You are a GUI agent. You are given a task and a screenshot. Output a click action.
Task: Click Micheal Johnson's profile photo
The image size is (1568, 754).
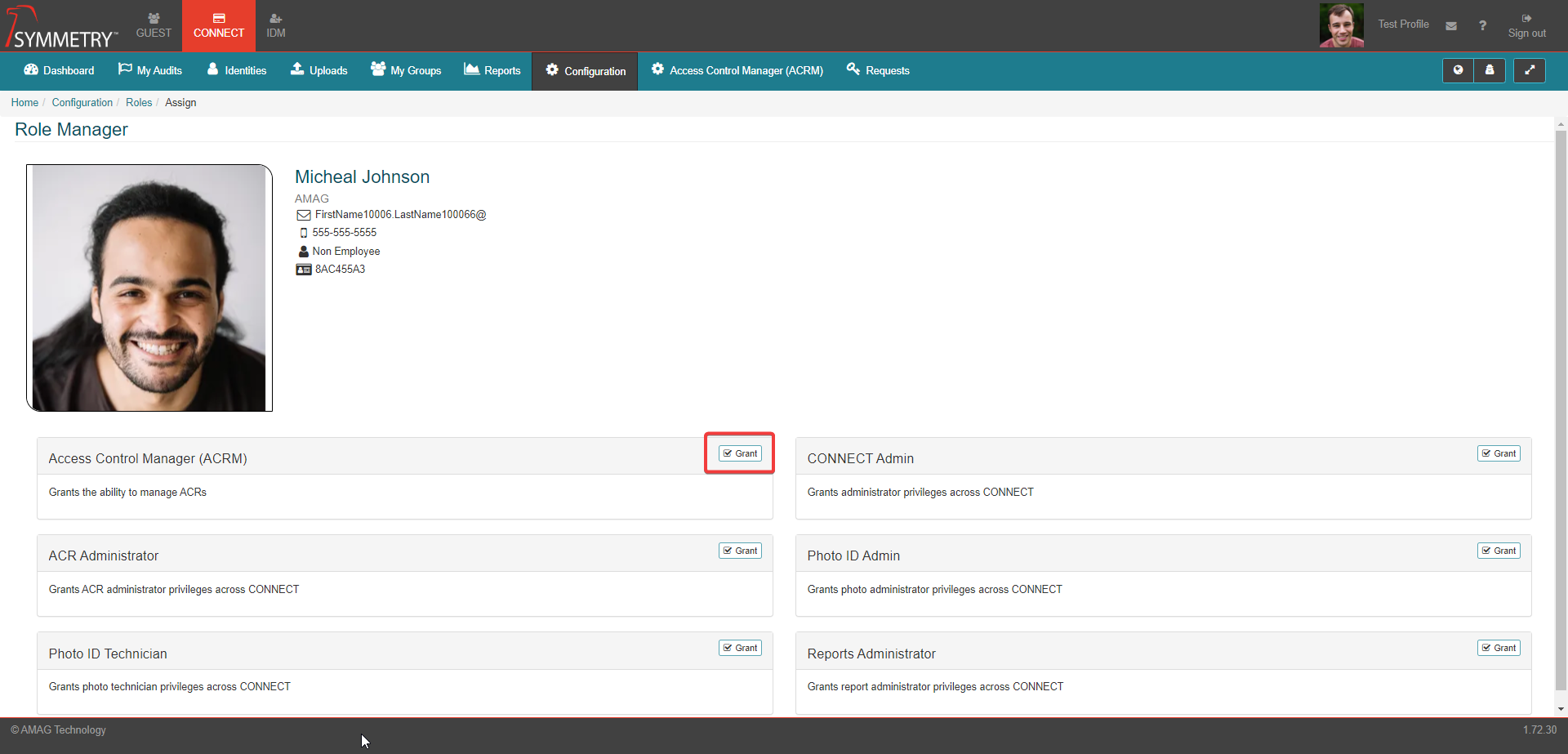click(149, 288)
